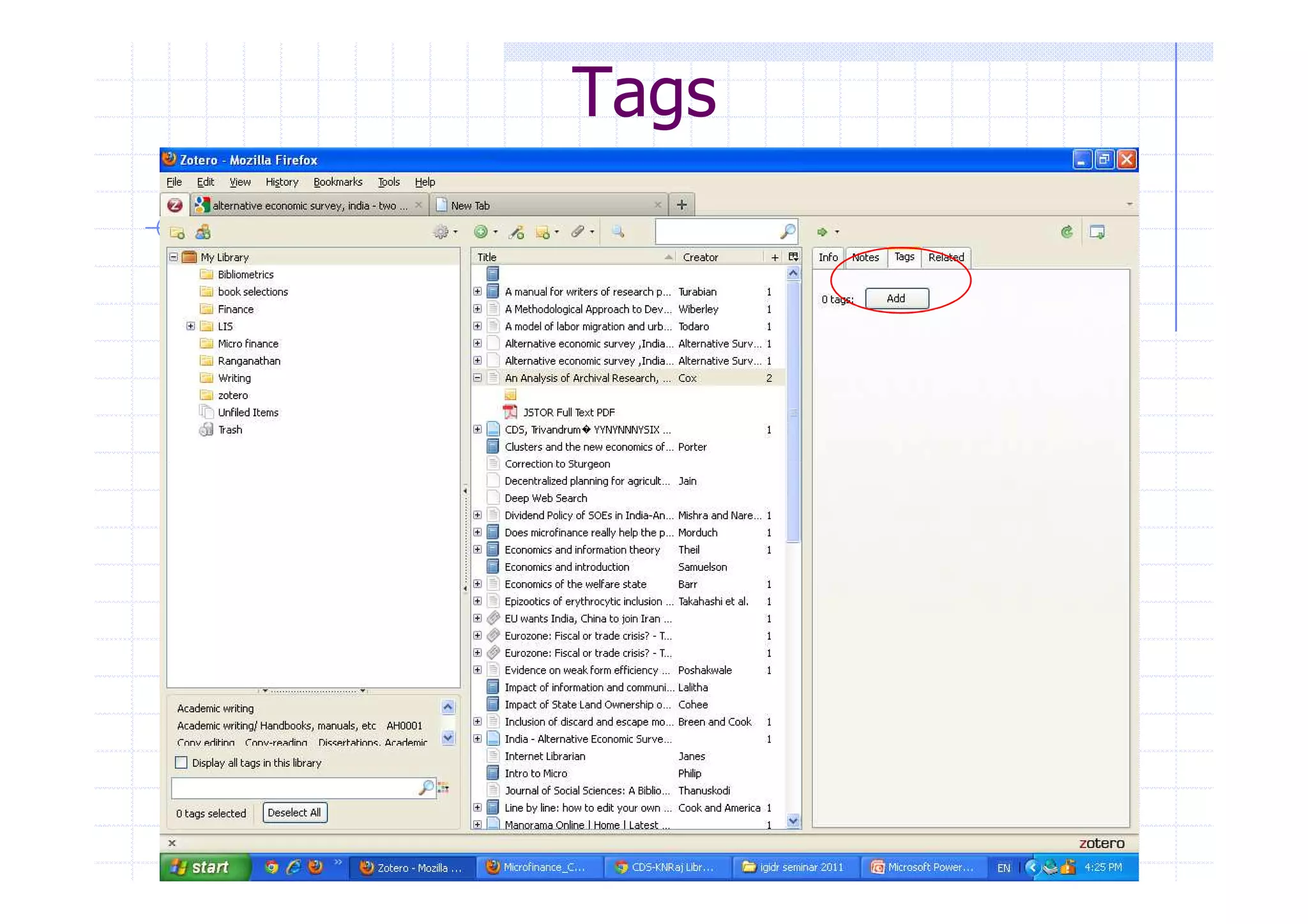Expand the LIS collection
Viewport: 1308px width, 924px height.
point(190,326)
